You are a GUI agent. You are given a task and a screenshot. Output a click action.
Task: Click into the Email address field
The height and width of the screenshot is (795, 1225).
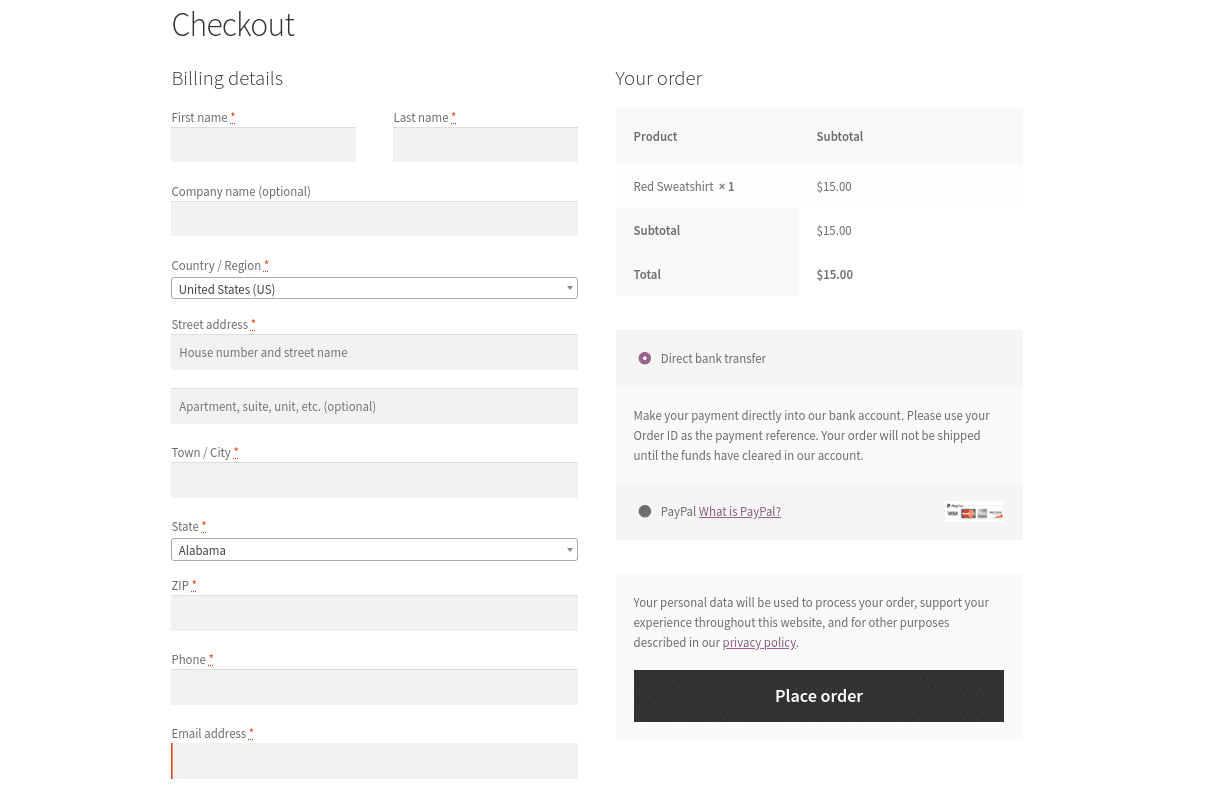374,760
